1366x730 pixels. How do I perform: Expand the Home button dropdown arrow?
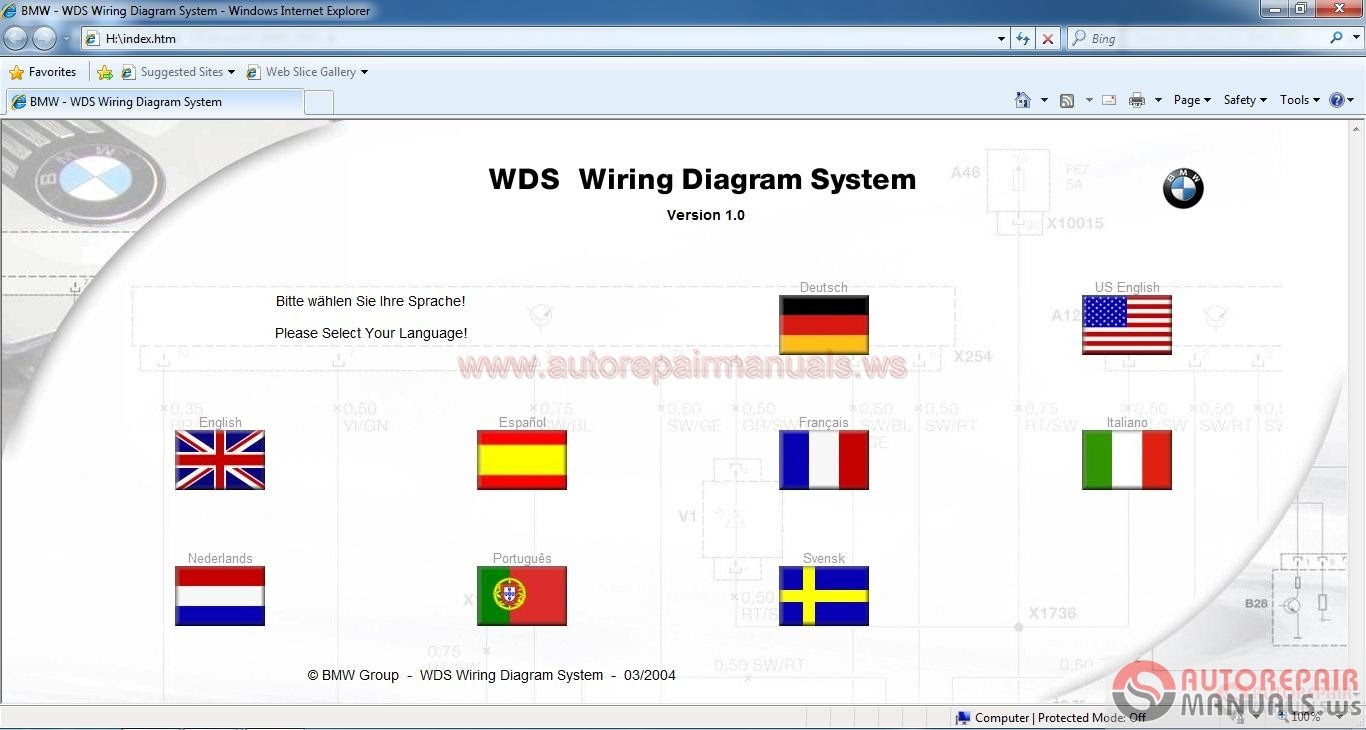(x=1044, y=100)
